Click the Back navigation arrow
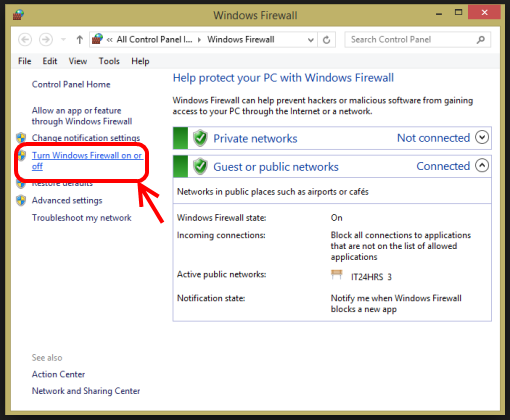 click(25, 40)
